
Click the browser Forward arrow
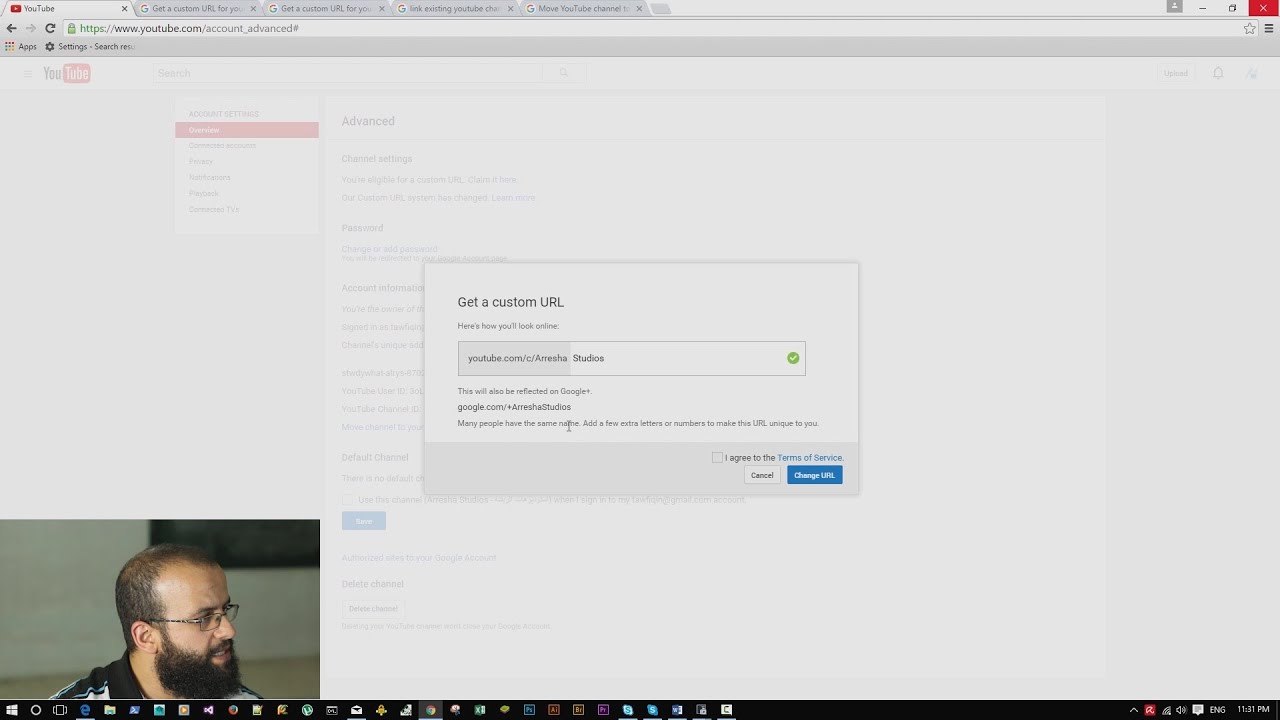[x=30, y=28]
